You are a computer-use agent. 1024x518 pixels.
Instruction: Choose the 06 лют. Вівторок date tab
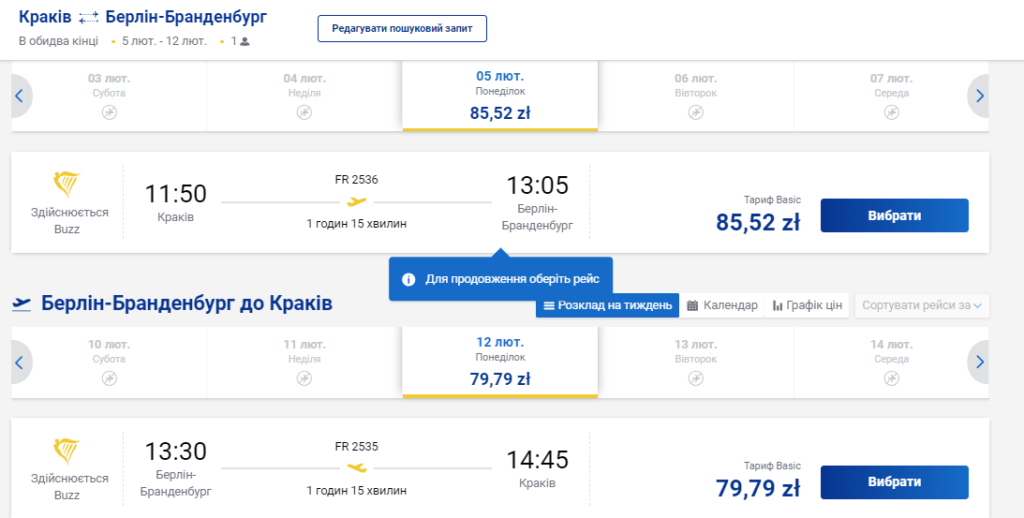coord(696,96)
